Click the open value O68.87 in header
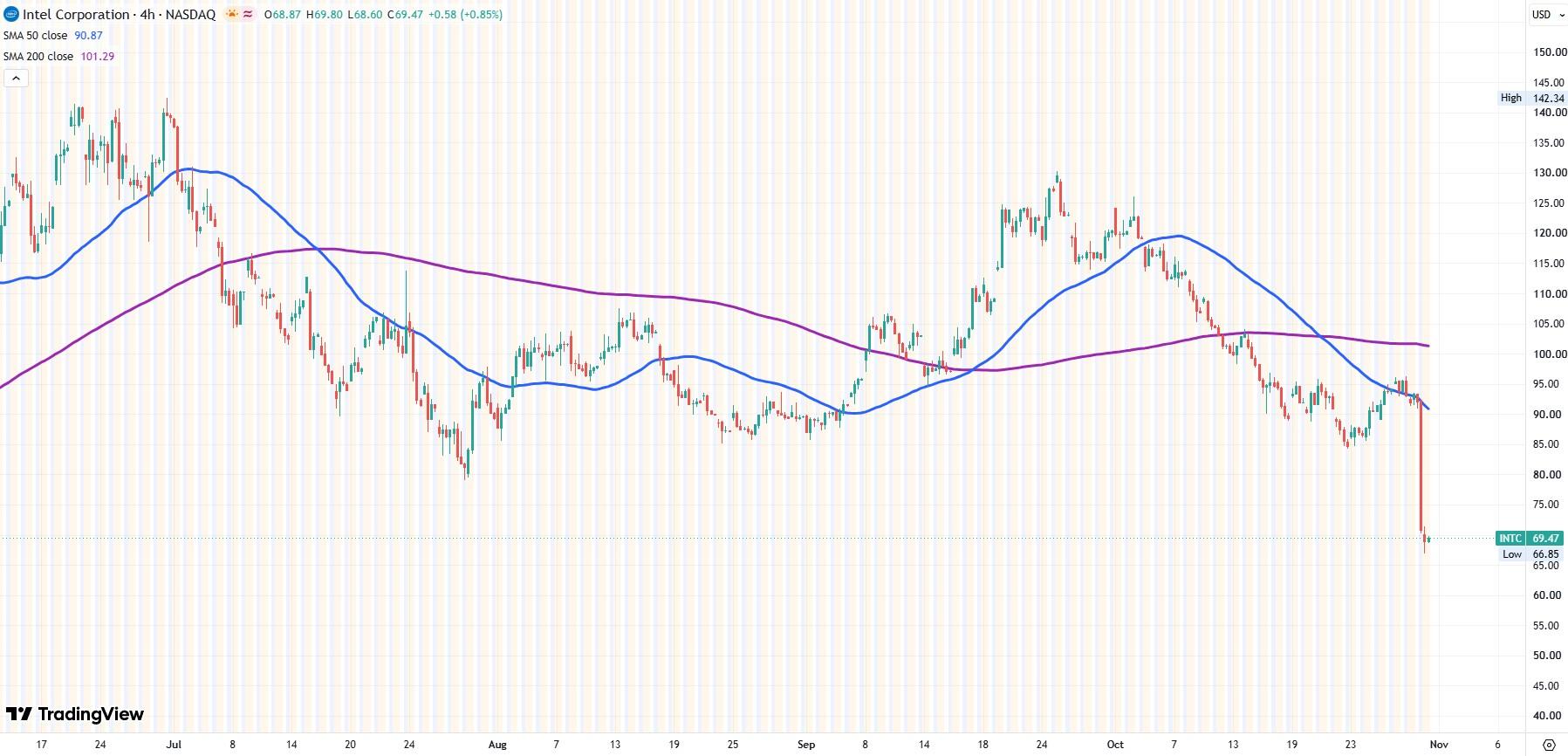Viewport: 1568px width, 756px height. point(283,15)
